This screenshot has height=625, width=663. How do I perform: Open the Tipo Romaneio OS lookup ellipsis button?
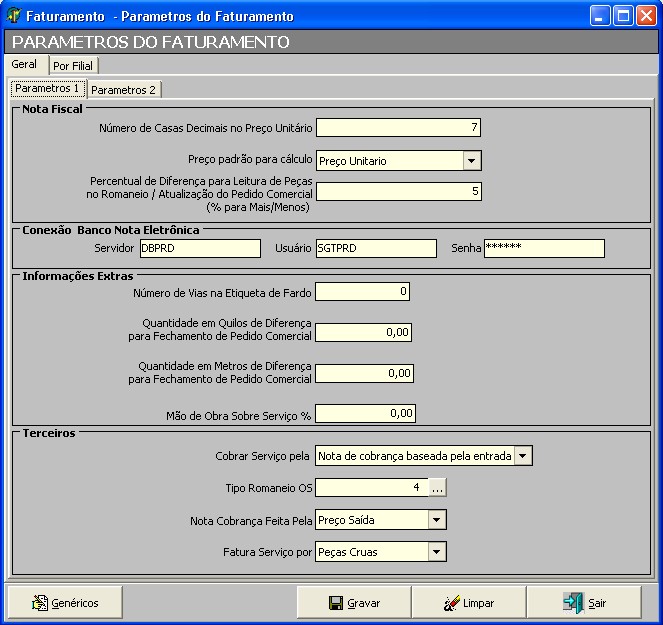438,488
